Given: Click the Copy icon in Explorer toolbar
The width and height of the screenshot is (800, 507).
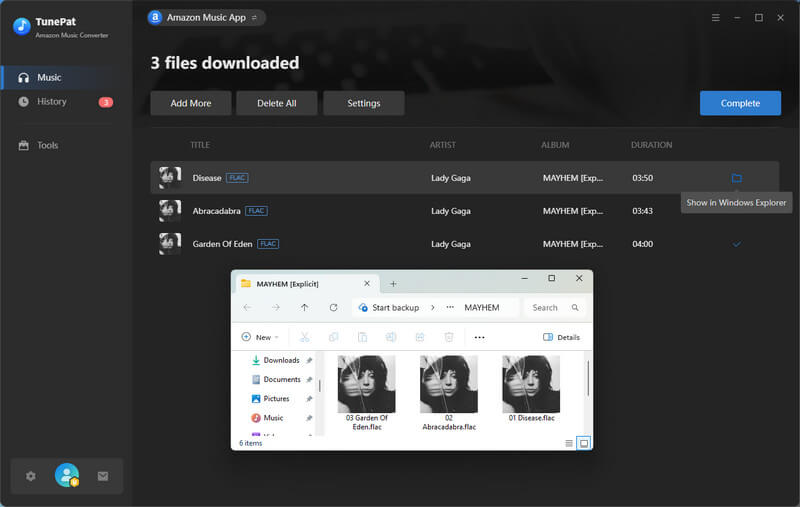Looking at the screenshot, I should [333, 337].
